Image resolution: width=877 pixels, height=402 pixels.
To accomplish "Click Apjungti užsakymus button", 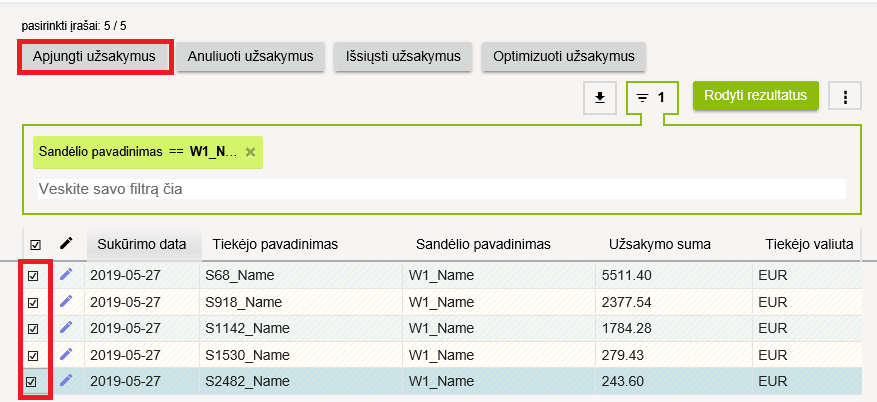I will (x=95, y=56).
